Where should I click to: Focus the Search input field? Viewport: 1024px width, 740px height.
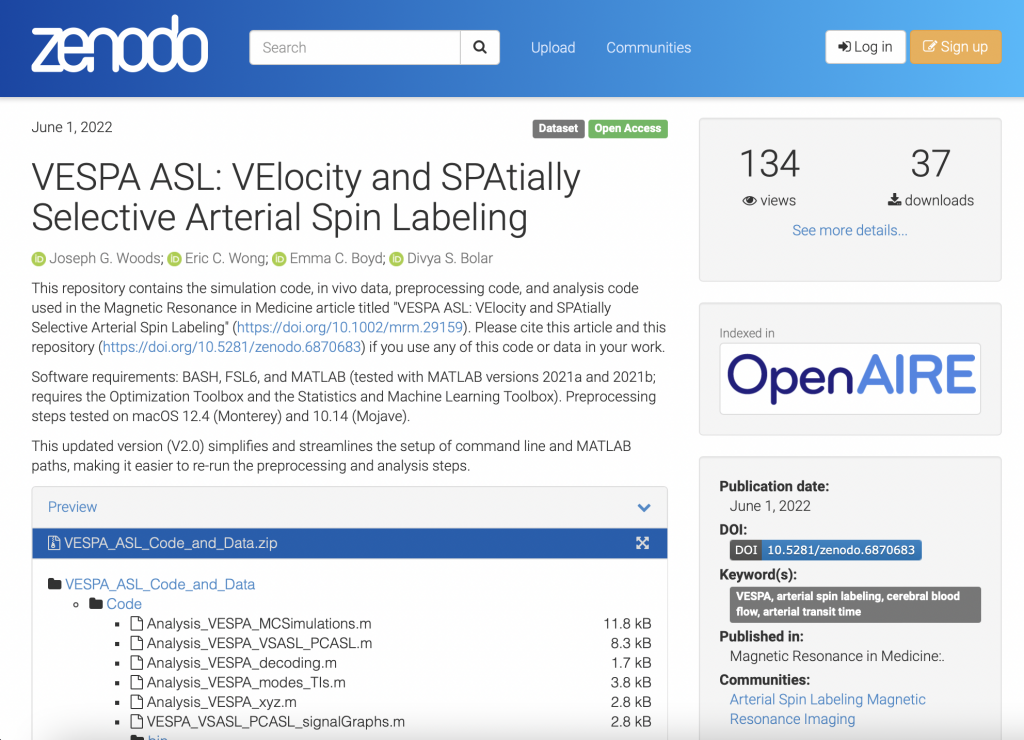point(355,47)
